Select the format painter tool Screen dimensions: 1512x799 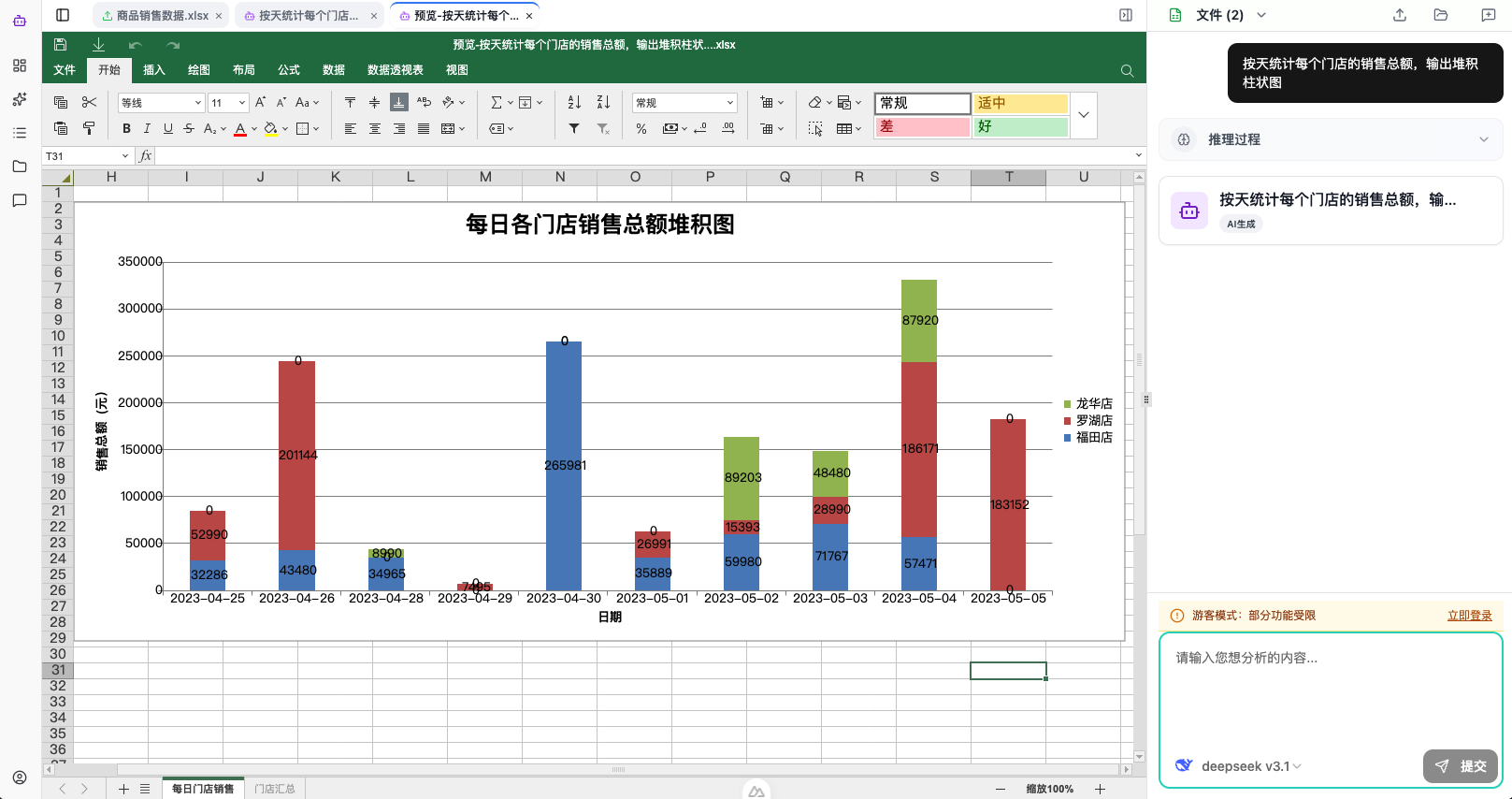90,128
